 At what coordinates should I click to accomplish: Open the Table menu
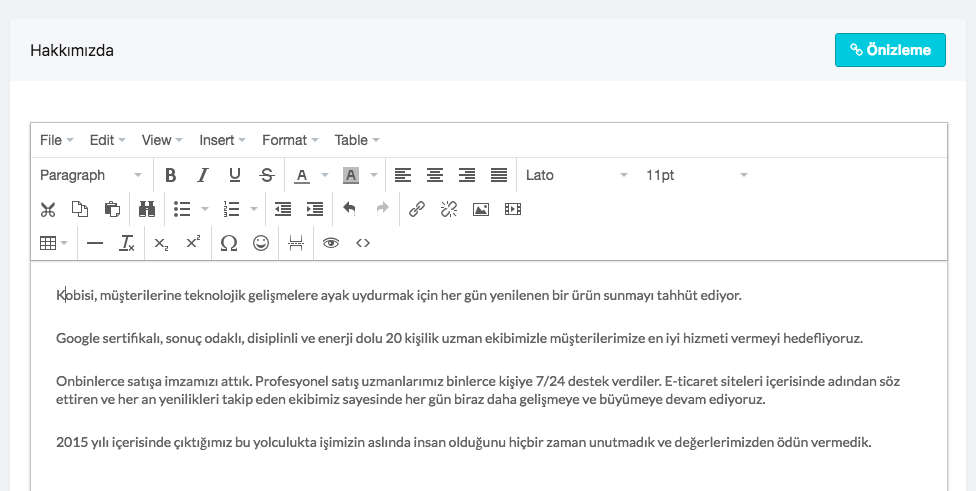pyautogui.click(x=357, y=140)
